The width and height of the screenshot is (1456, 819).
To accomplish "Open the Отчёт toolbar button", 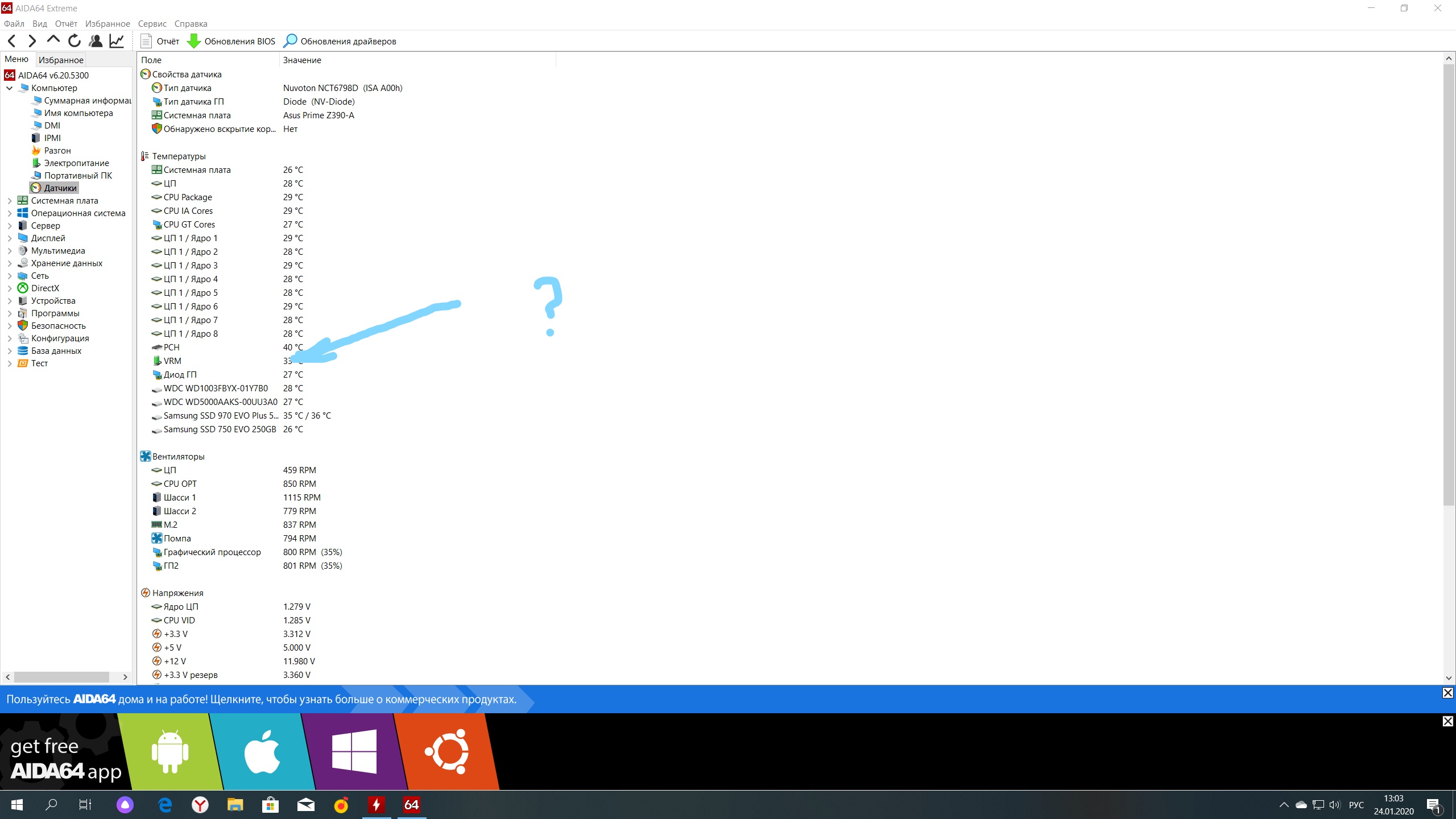I will click(159, 41).
